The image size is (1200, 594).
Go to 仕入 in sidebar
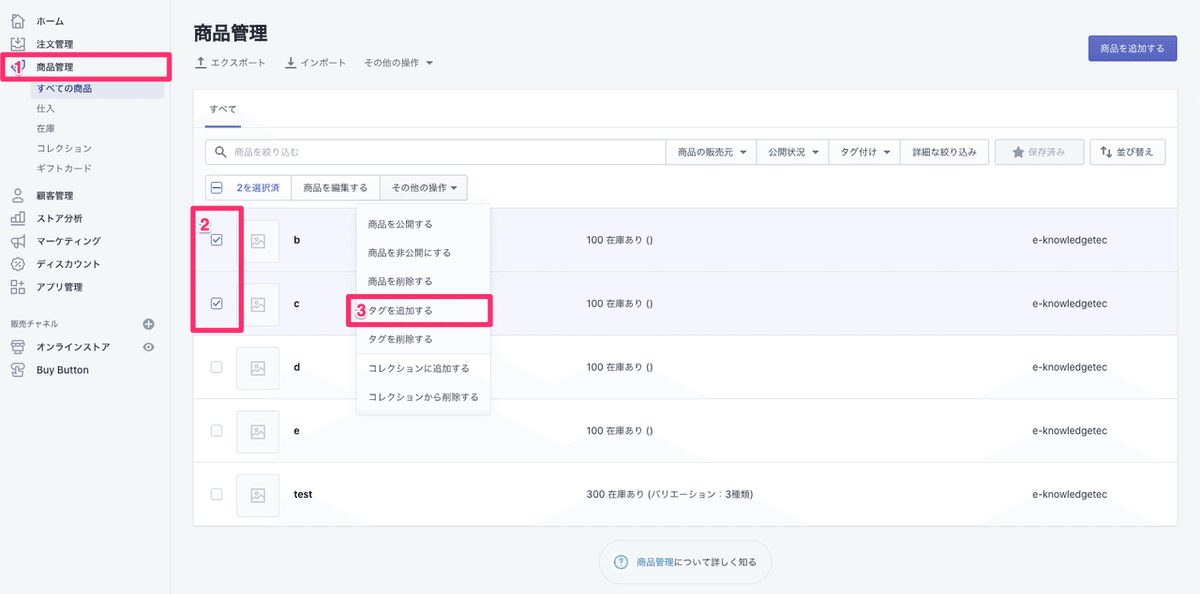click(x=45, y=108)
